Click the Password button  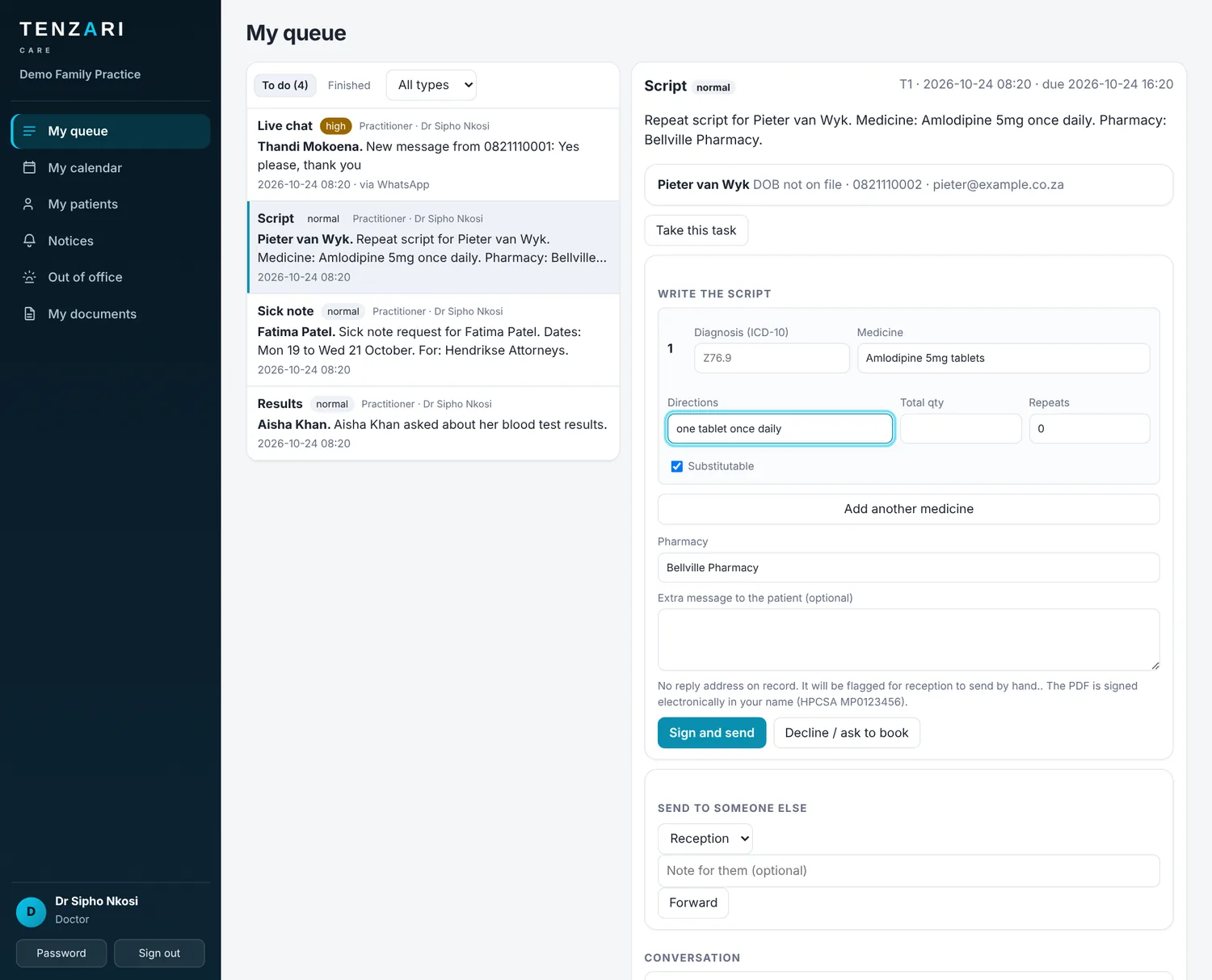61,953
